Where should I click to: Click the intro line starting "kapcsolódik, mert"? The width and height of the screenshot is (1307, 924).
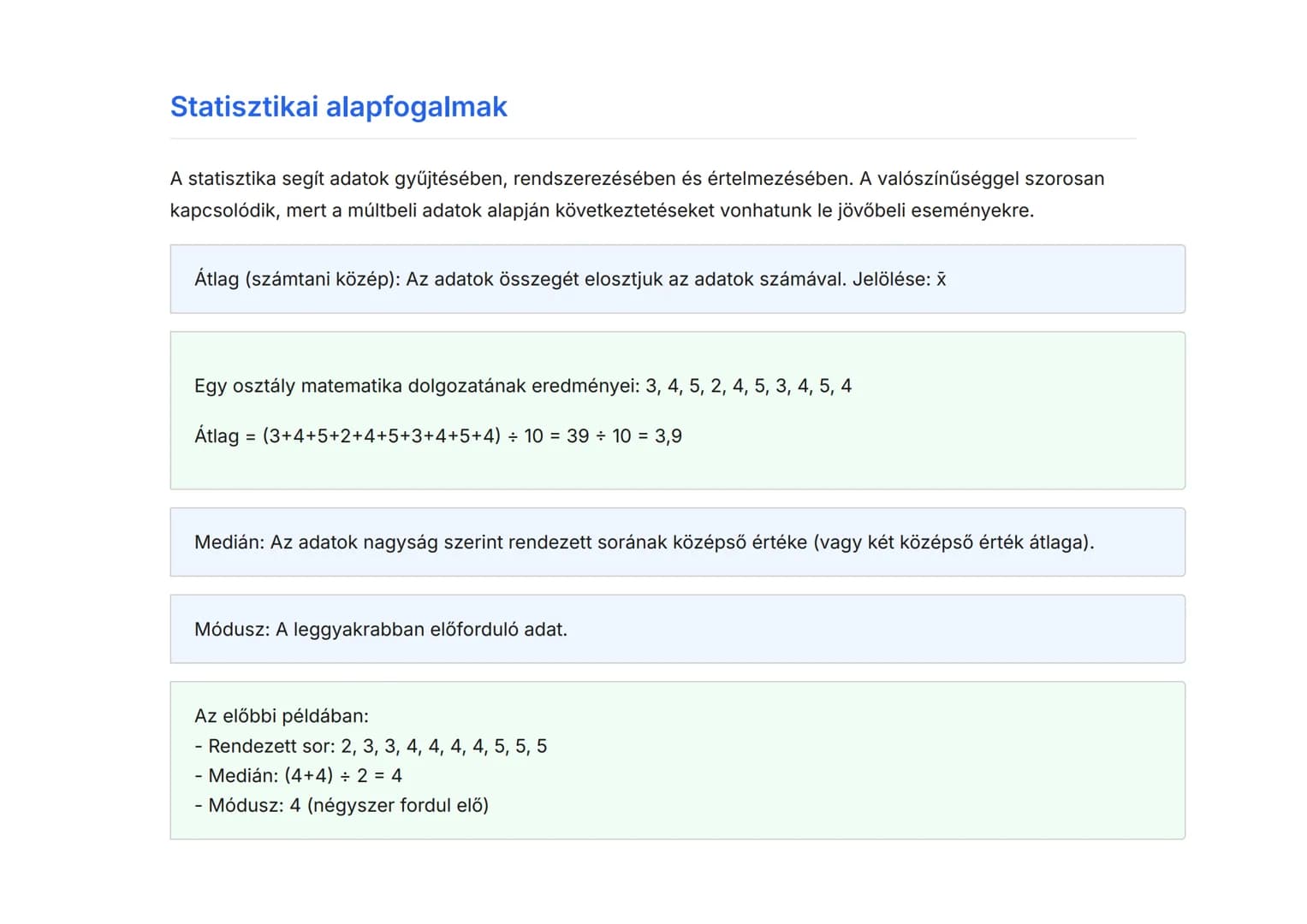(601, 210)
